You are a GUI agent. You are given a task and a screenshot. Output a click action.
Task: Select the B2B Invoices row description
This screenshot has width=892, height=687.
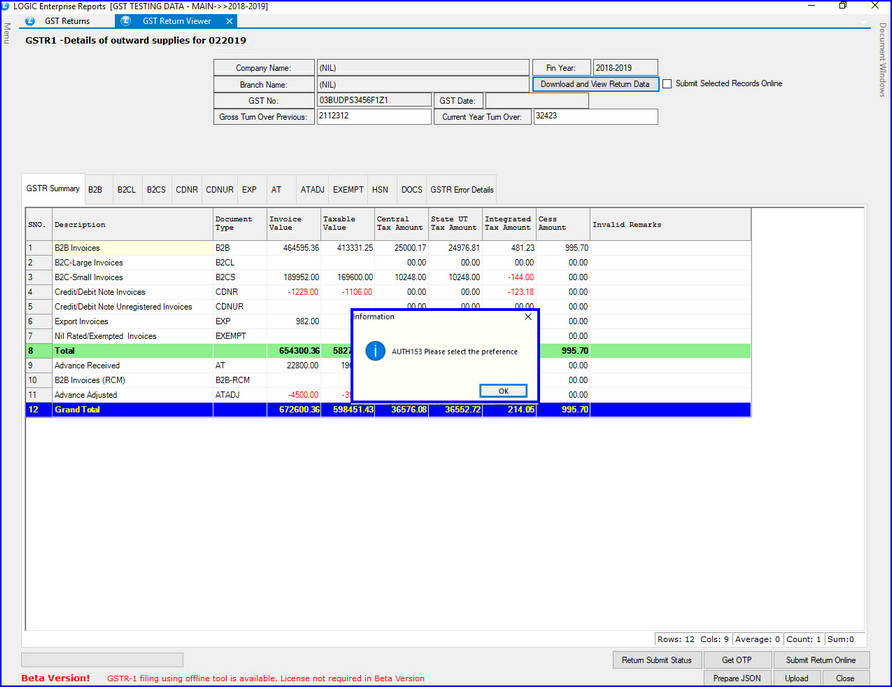pos(133,248)
